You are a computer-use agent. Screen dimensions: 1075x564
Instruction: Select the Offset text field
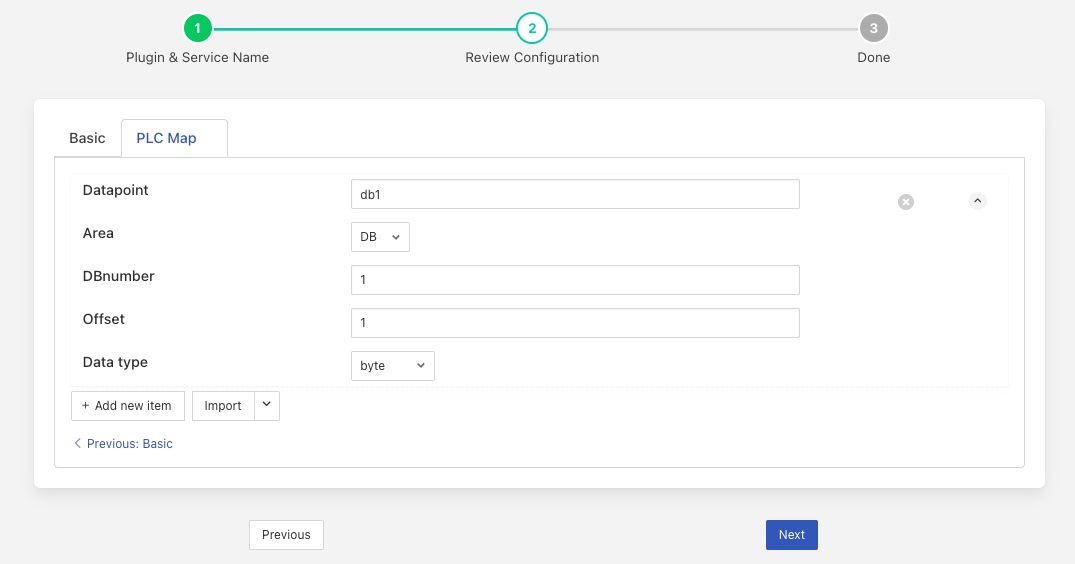click(x=575, y=323)
